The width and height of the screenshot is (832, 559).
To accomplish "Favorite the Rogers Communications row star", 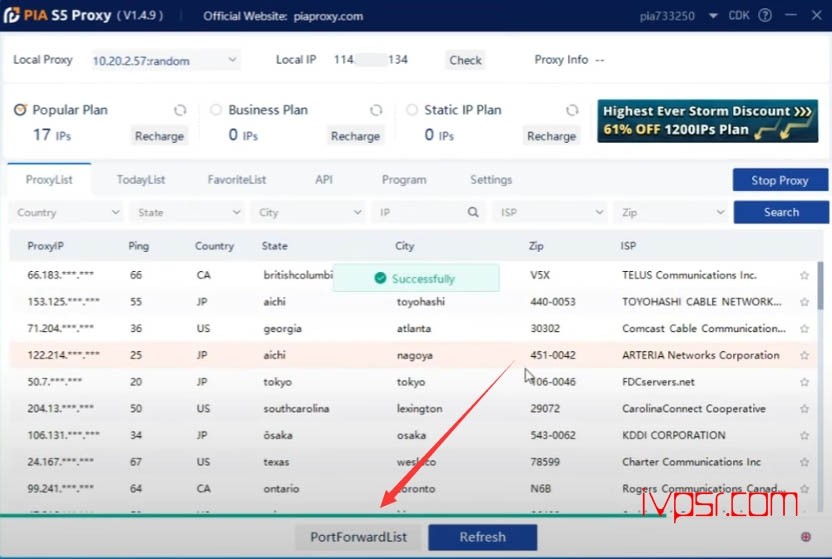I will point(804,488).
